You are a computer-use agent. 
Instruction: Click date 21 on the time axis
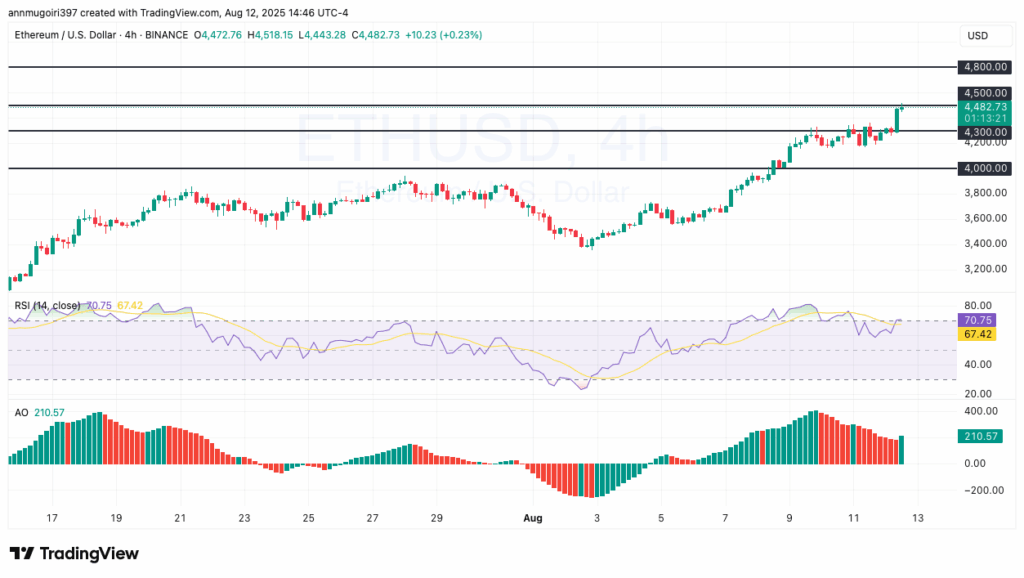pyautogui.click(x=180, y=518)
